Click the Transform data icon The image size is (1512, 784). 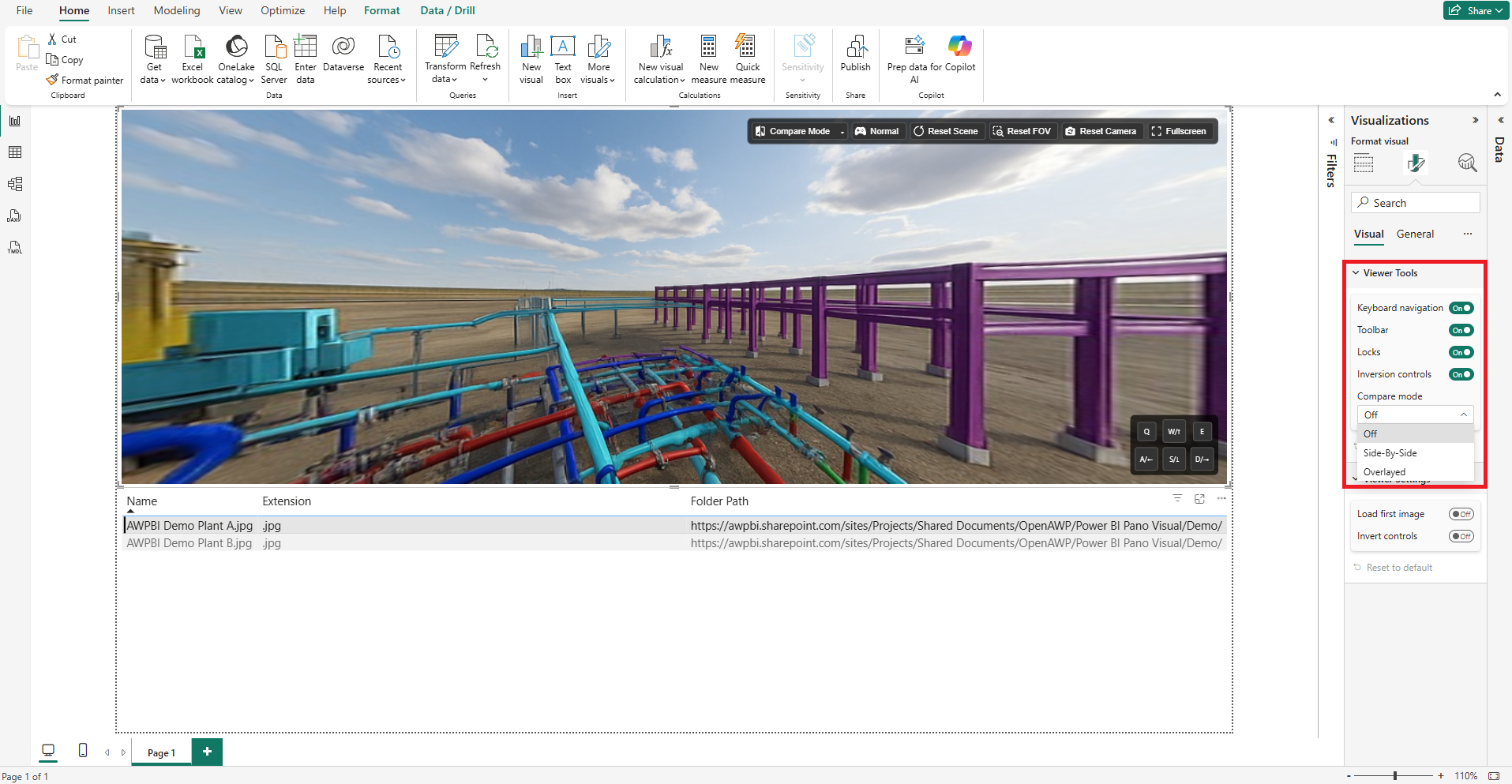[x=445, y=47]
